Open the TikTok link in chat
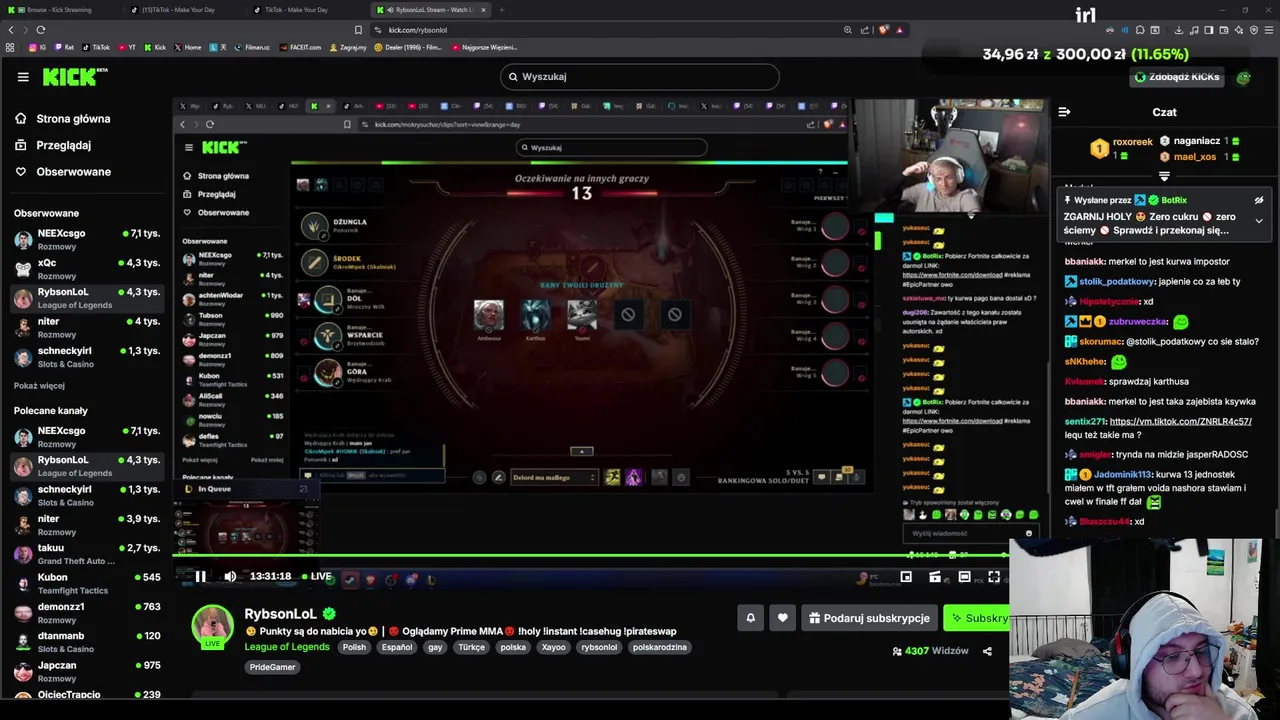1280x720 pixels. coord(1180,422)
